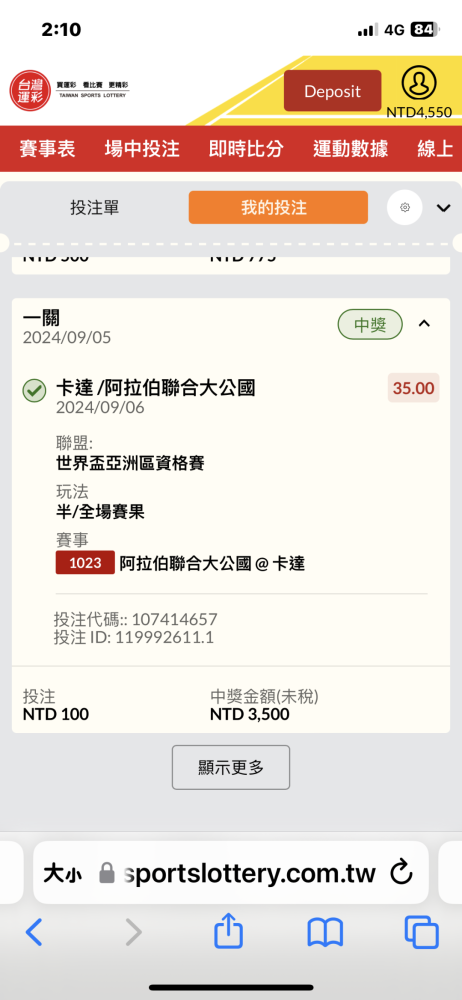Open Safari 大小 page settings menu
Screen dimensions: 462x1000
point(62,873)
